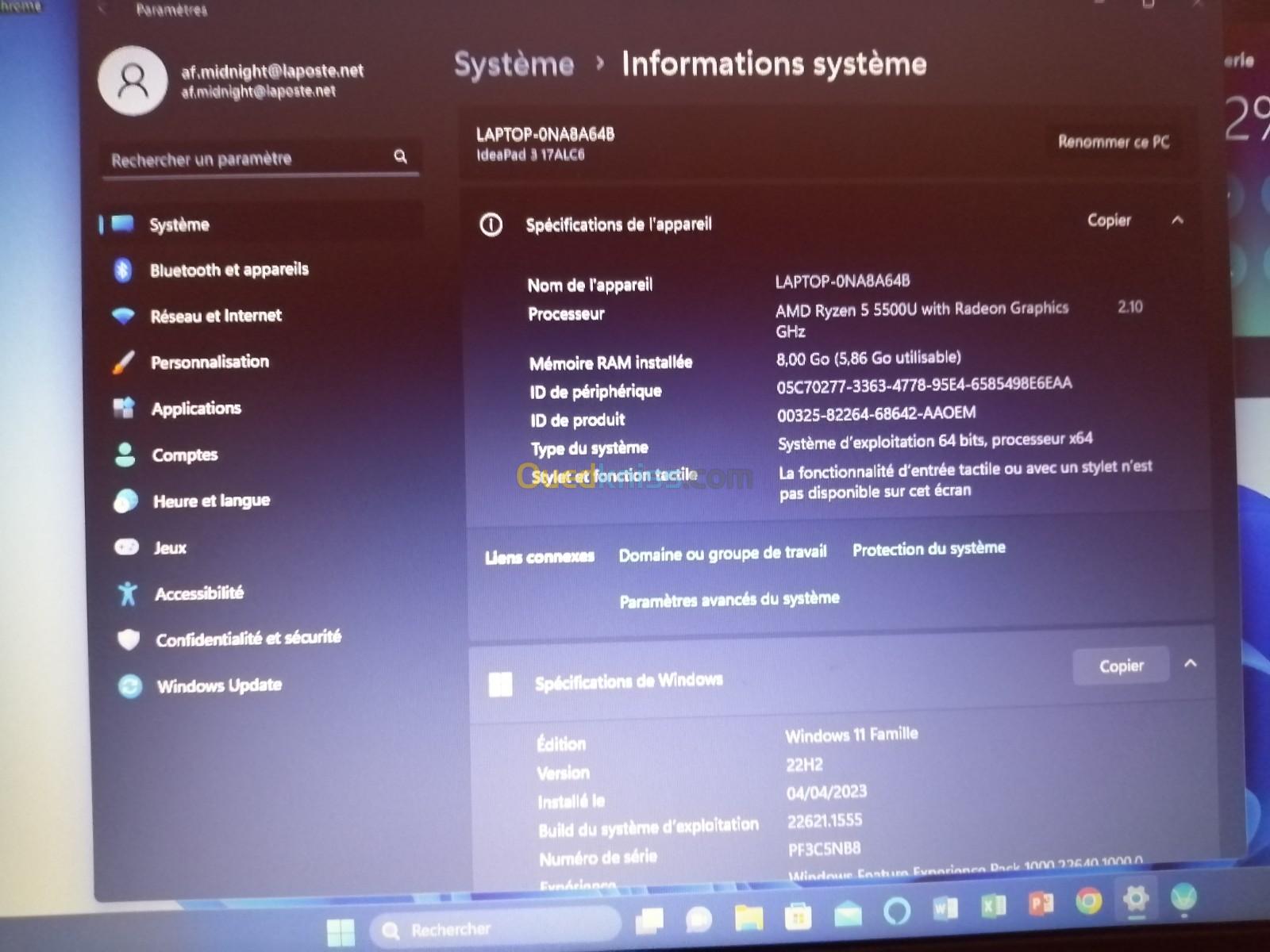1270x952 pixels.
Task: Collapse the Spécifications de l'appareil section
Action: click(1178, 220)
